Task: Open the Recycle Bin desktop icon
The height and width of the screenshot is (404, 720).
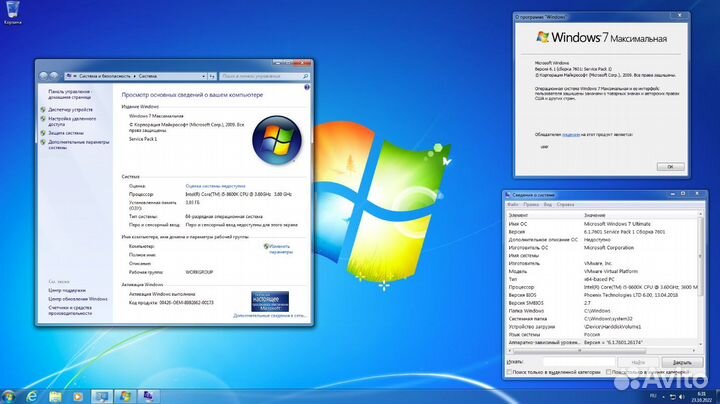Action: pos(12,12)
